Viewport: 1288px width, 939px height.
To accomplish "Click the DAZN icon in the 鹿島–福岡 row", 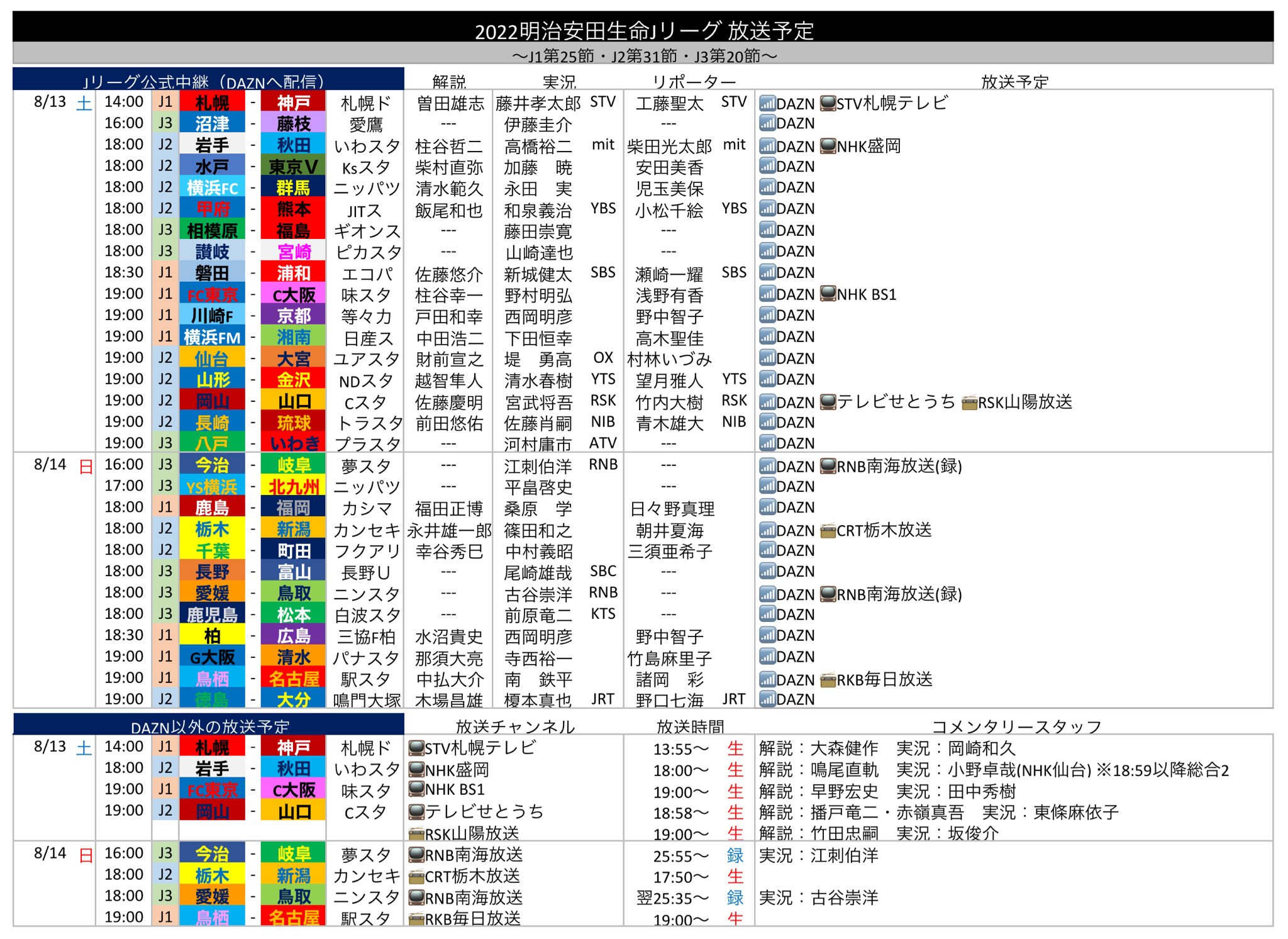I will 767,508.
